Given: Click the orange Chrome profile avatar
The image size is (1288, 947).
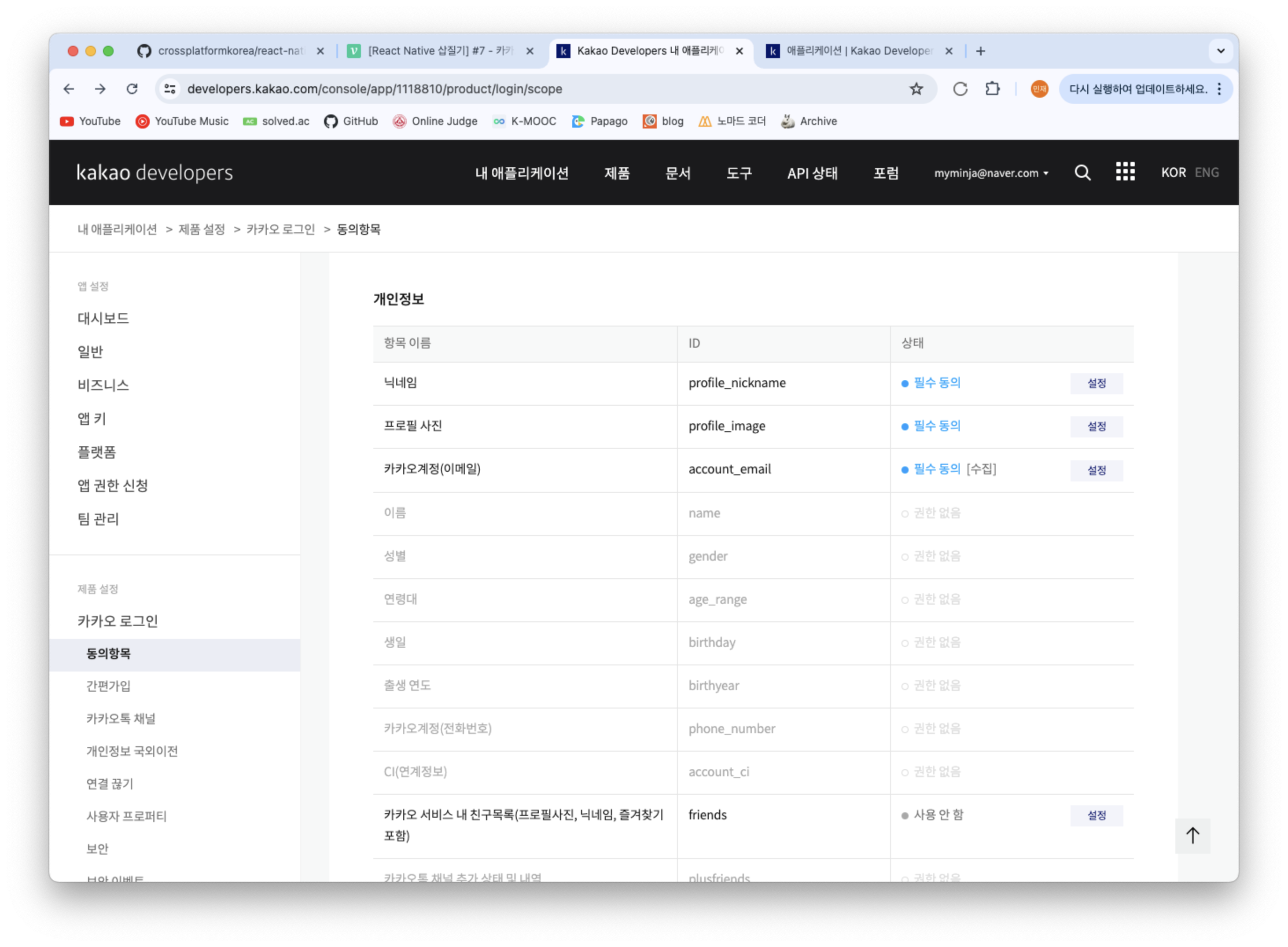Looking at the screenshot, I should click(x=1039, y=89).
